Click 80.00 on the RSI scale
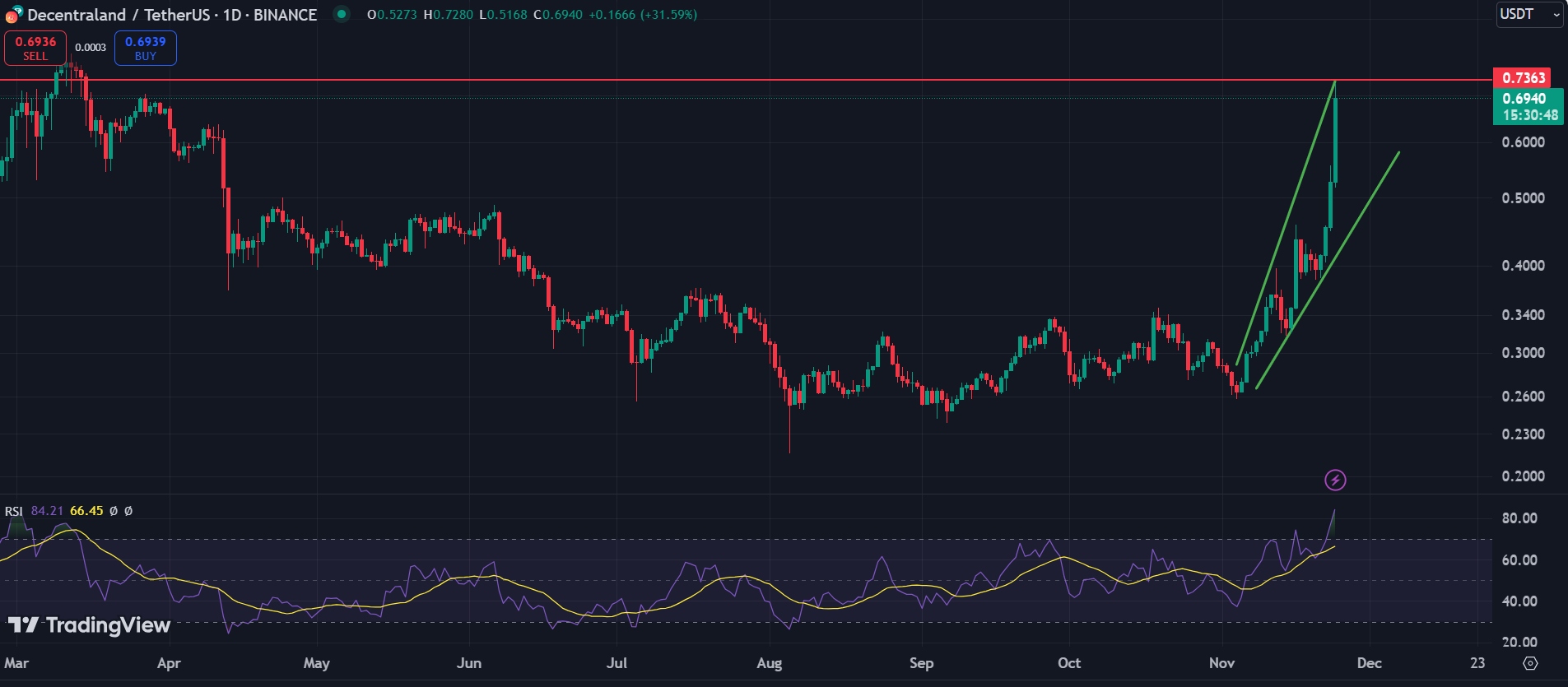Viewport: 1568px width, 687px height. coord(1519,518)
